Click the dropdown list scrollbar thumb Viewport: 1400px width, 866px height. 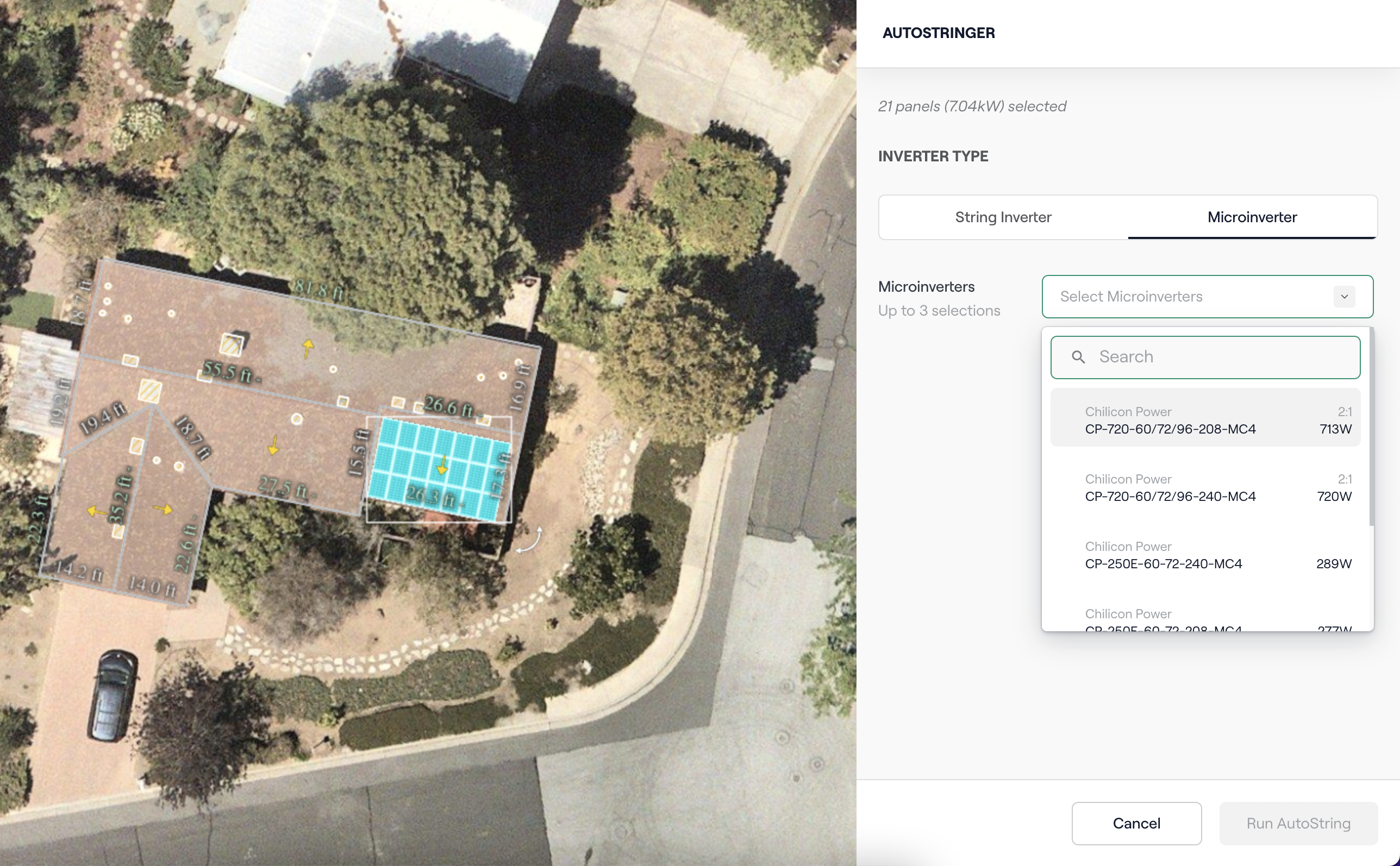(x=1371, y=426)
